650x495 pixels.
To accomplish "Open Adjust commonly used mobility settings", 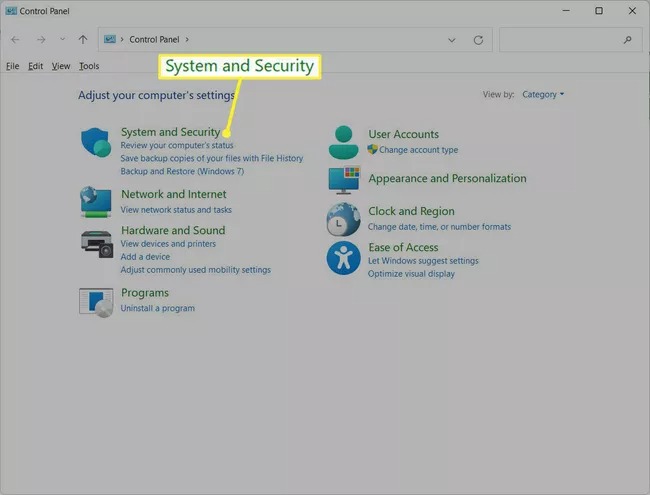I will click(x=196, y=269).
